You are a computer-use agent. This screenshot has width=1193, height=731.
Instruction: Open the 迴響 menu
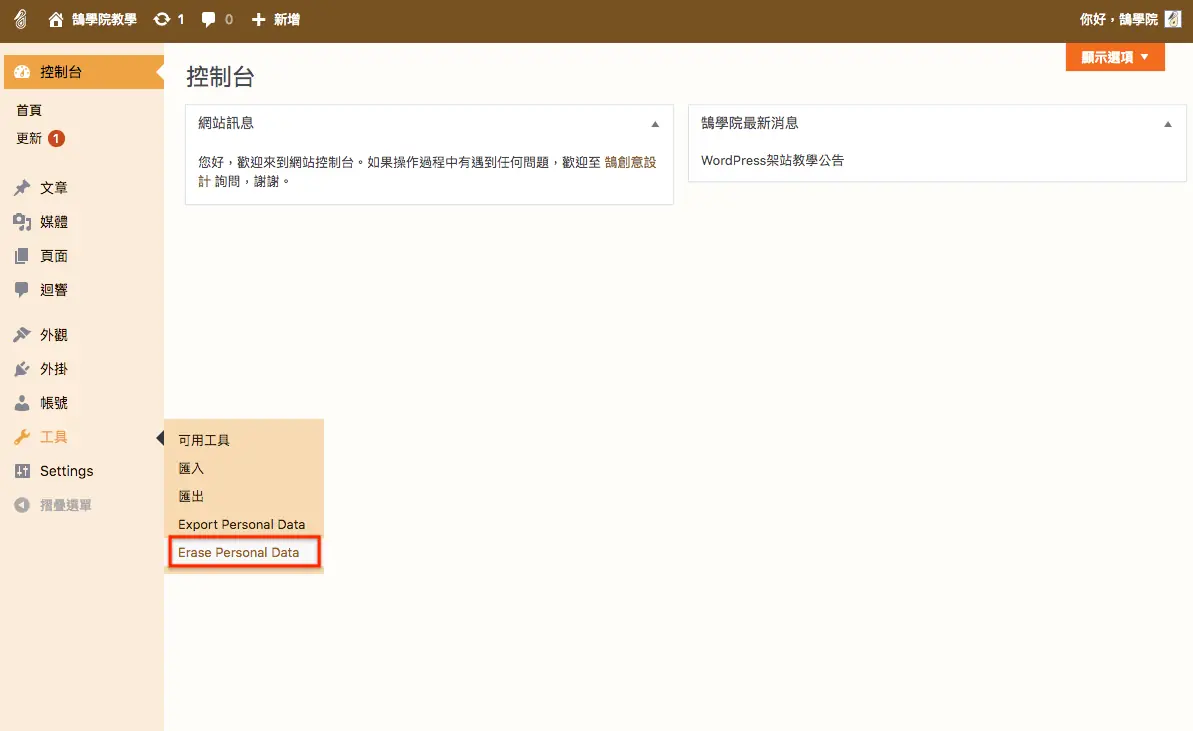54,290
